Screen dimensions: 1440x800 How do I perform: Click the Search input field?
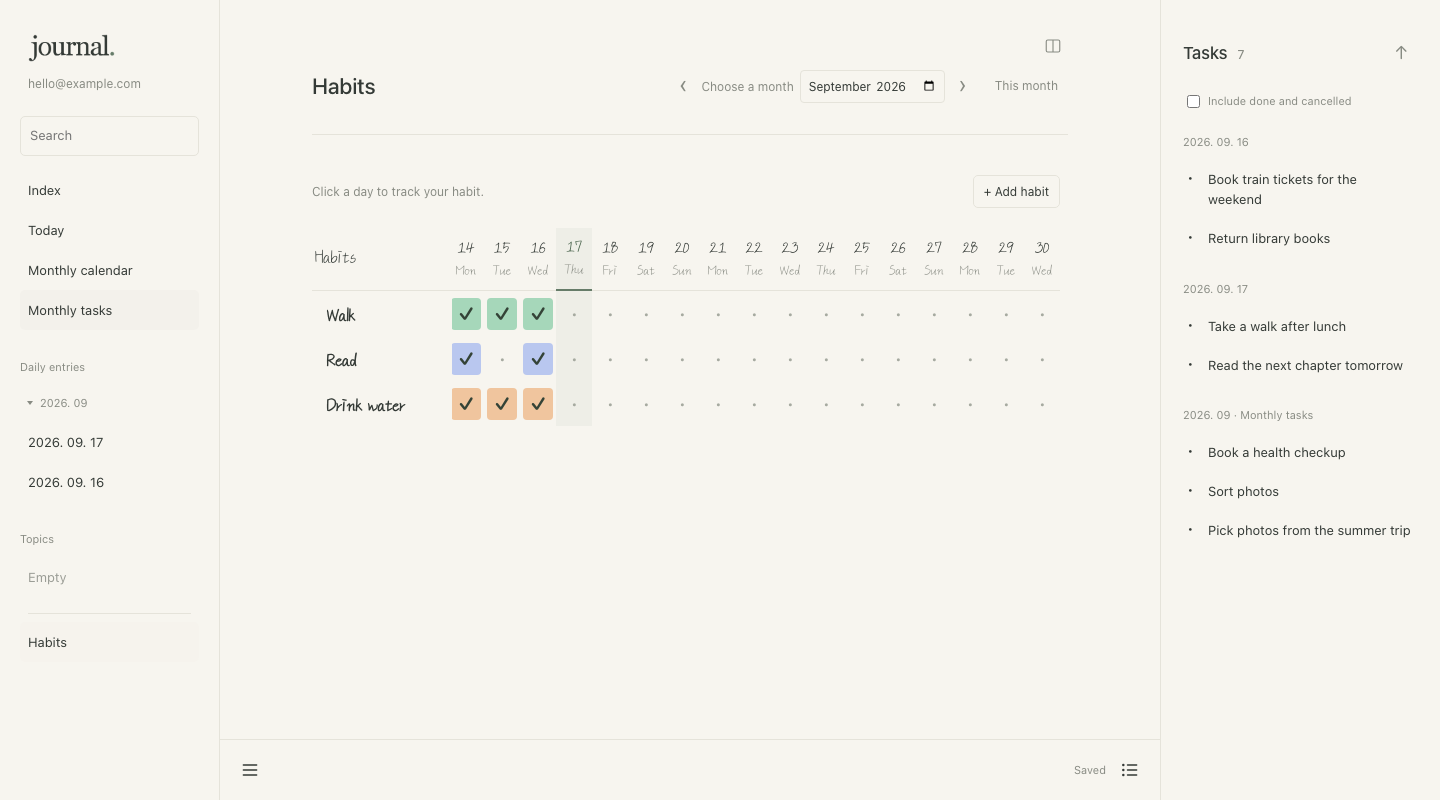[109, 136]
